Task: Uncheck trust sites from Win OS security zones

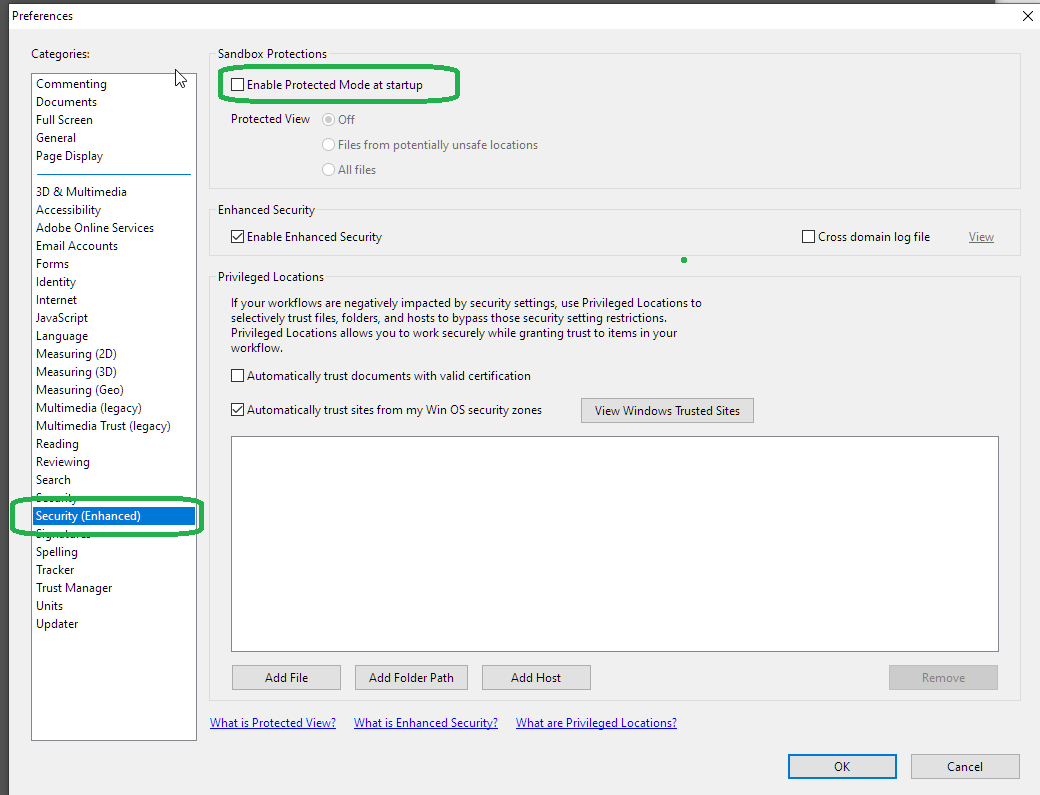Action: 238,410
